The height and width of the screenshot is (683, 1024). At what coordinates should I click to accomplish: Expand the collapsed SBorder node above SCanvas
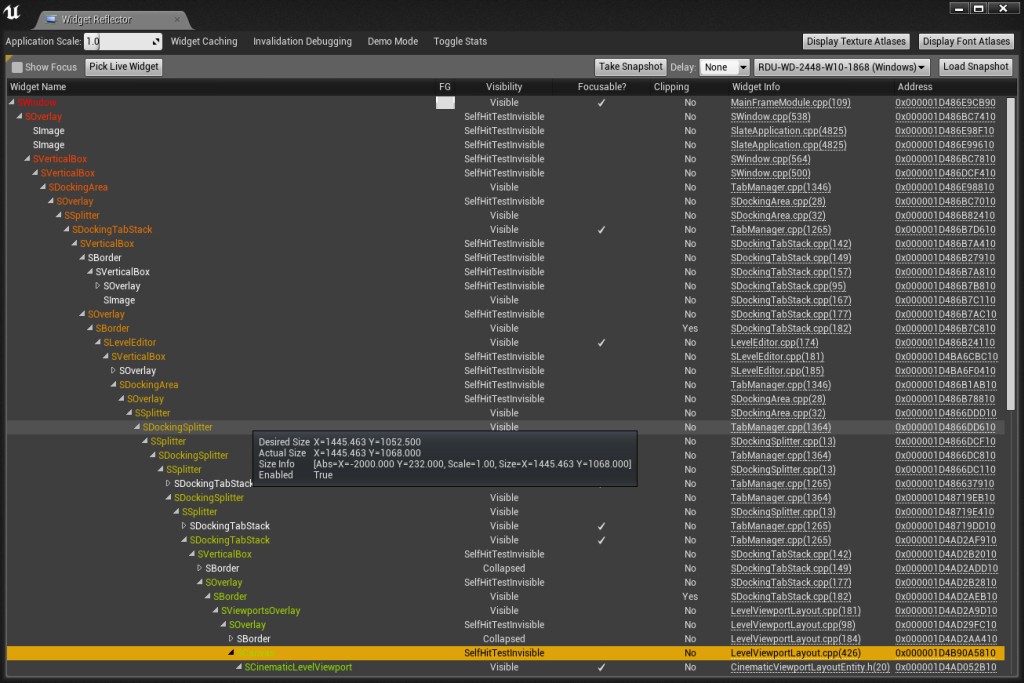(231, 638)
